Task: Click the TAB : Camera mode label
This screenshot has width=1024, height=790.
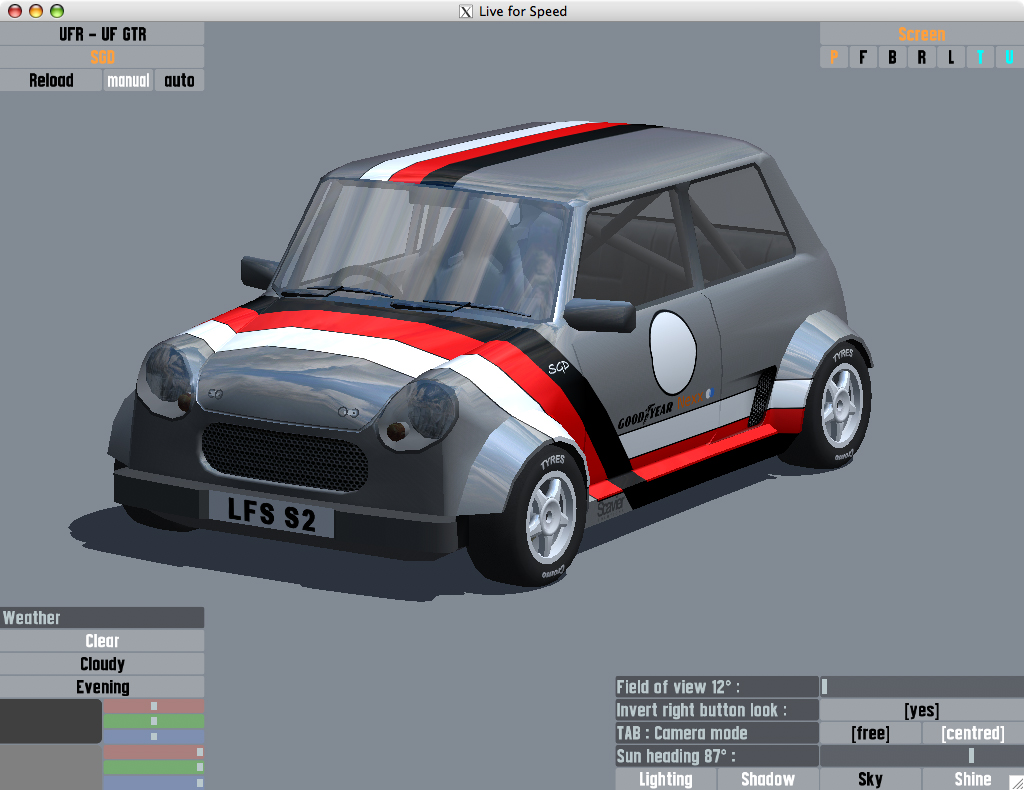Action: 717,733
